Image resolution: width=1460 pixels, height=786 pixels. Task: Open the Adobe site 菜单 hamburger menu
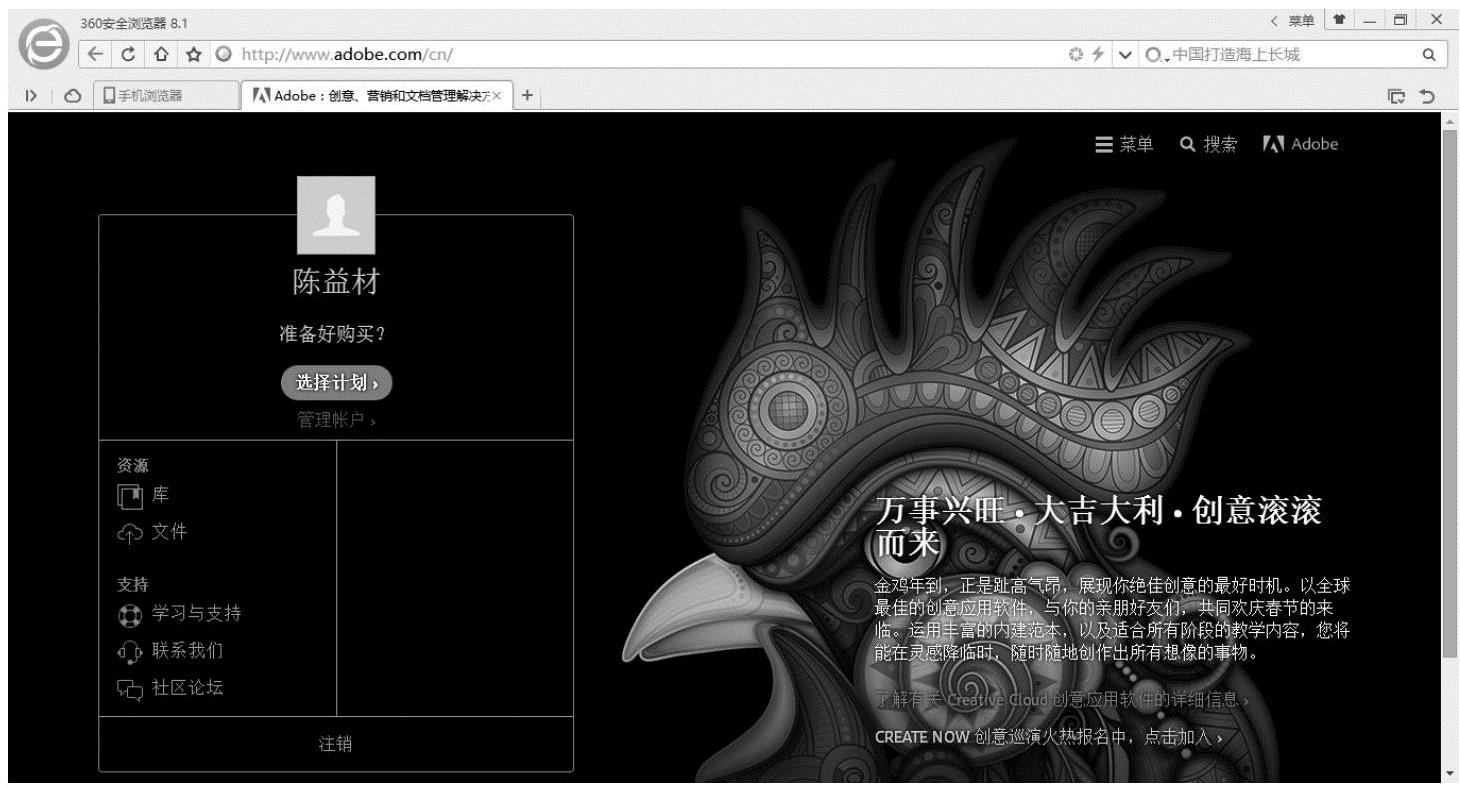(x=1124, y=144)
